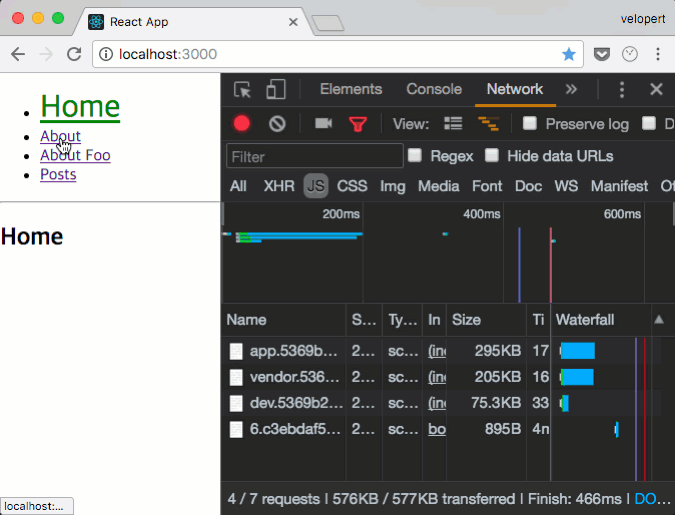
Task: Toggle the JS filter type
Action: click(x=316, y=186)
